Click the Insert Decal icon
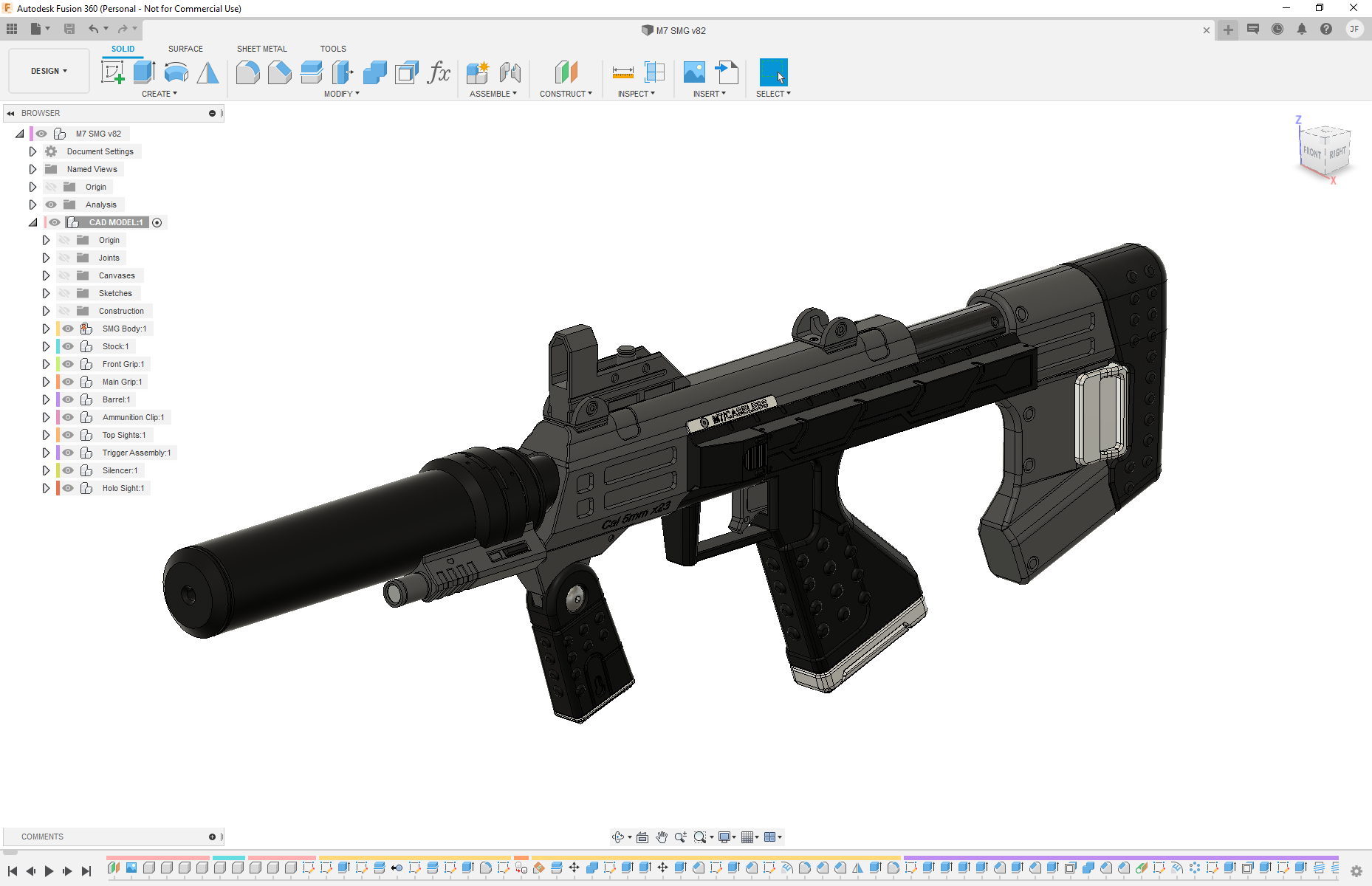 coord(694,72)
